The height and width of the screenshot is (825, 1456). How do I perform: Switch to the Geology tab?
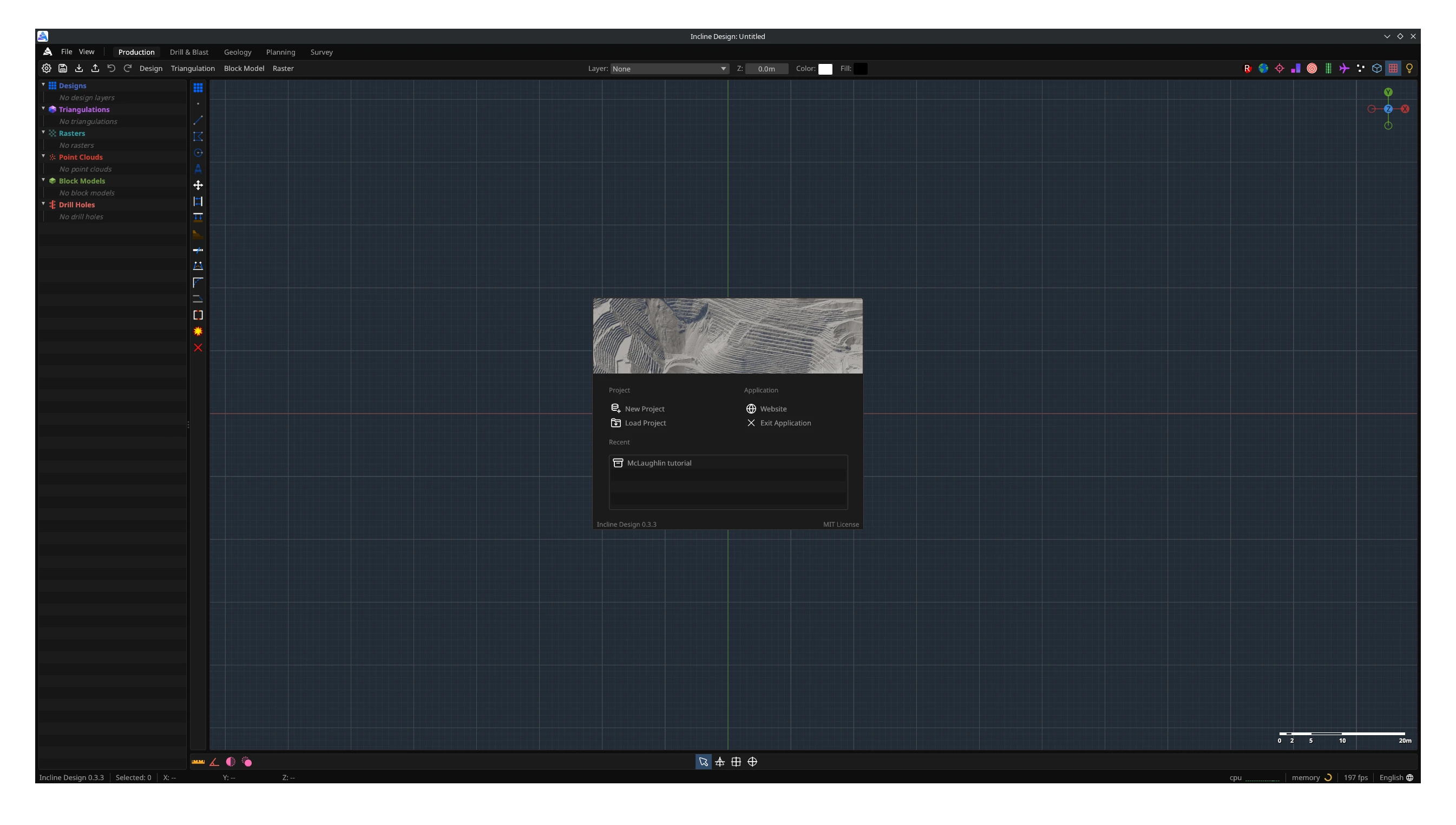[x=238, y=52]
